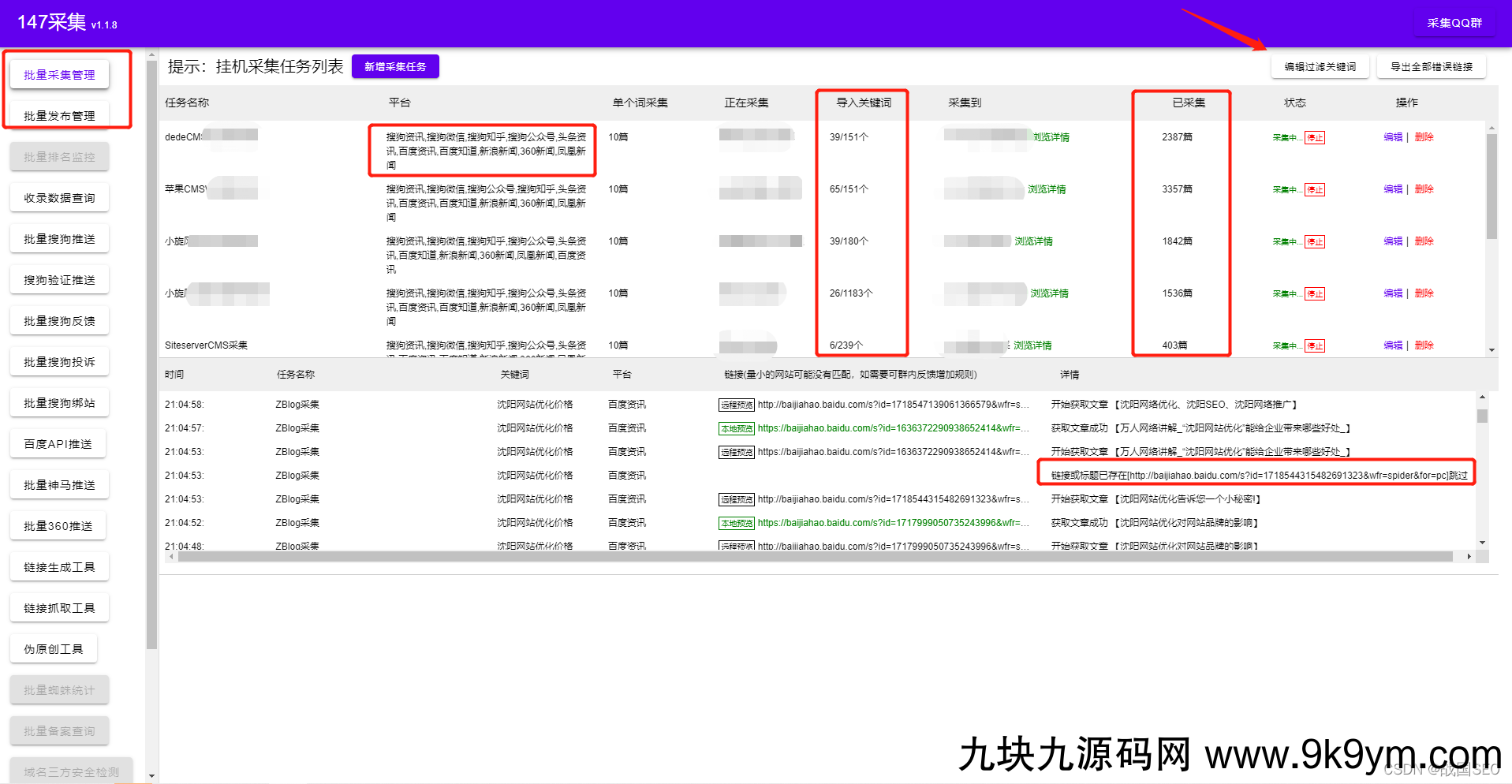The height and width of the screenshot is (784, 1512).
Task: Click up arrow of the left sidebar scrollbar
Action: click(151, 56)
